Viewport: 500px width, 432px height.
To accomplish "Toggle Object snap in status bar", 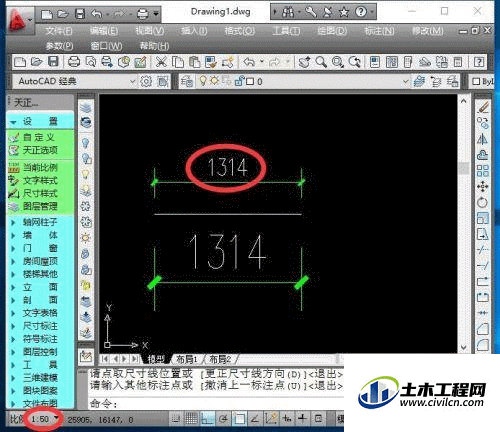I will [x=239, y=419].
